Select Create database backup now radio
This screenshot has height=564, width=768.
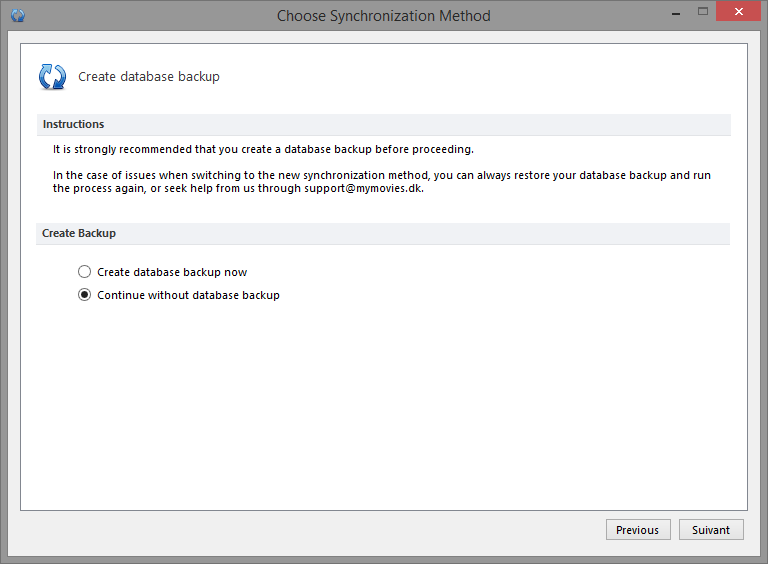(84, 272)
